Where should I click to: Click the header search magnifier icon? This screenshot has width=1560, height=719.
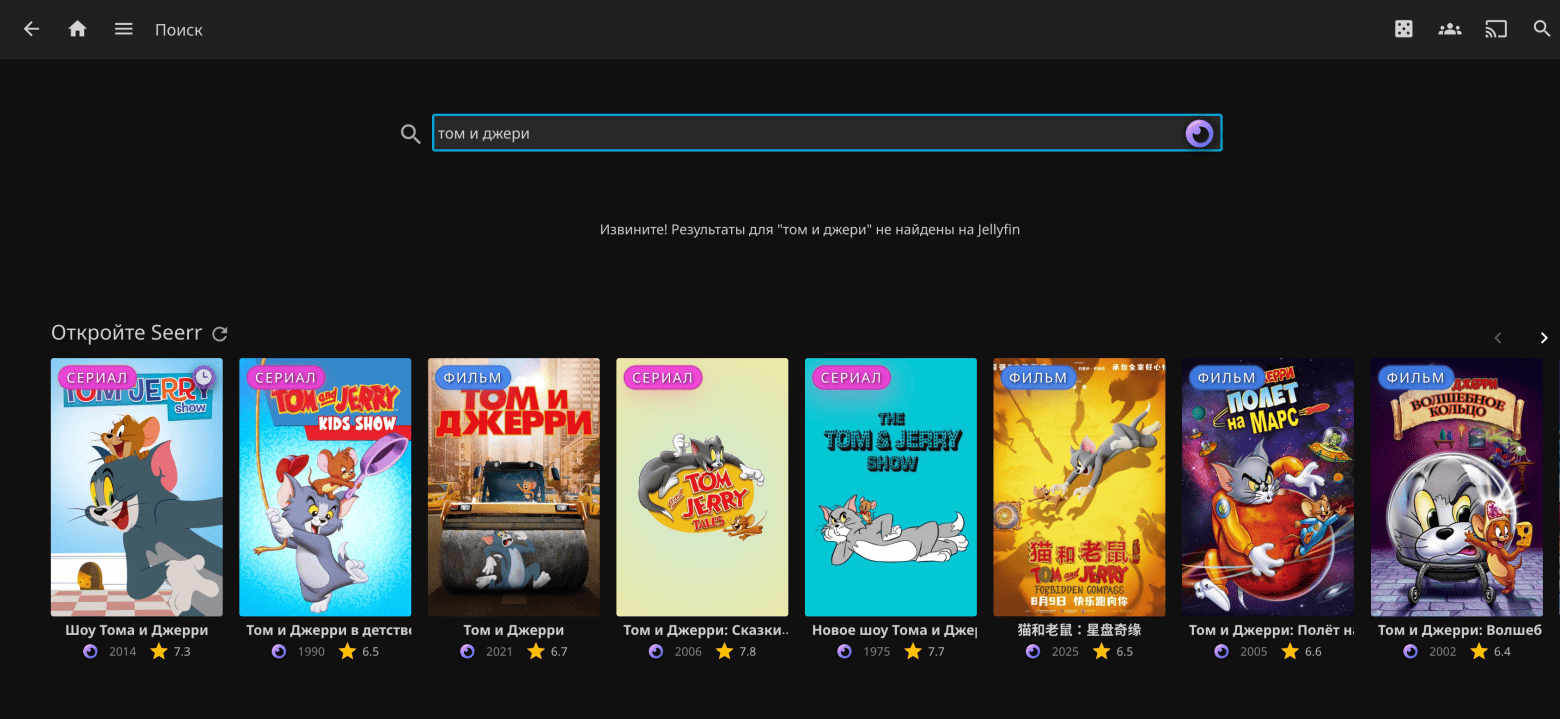[1542, 29]
